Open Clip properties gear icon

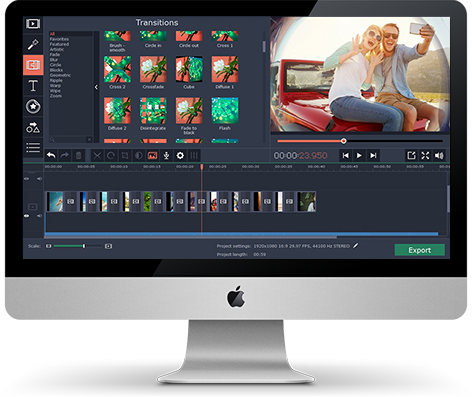tap(180, 155)
